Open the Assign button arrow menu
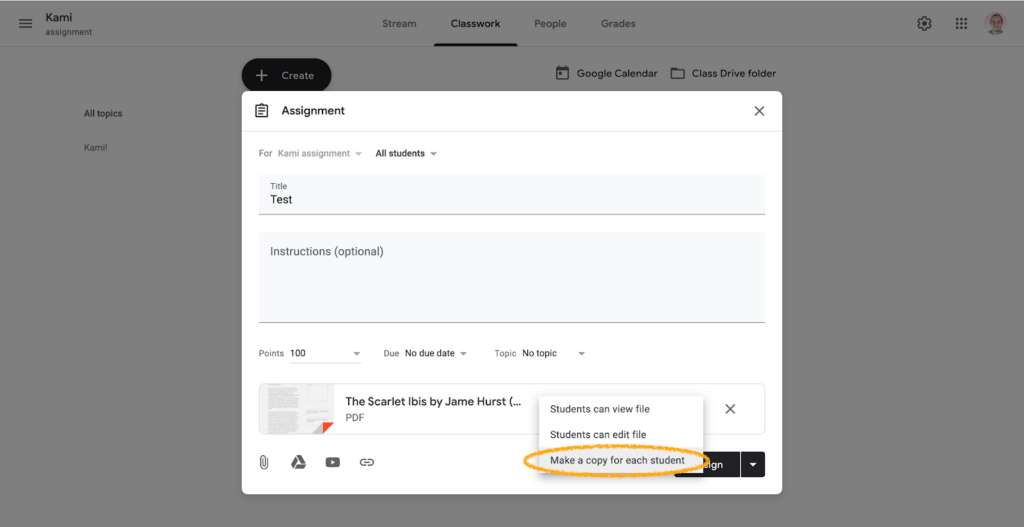Viewport: 1024px width, 527px height. tap(753, 465)
